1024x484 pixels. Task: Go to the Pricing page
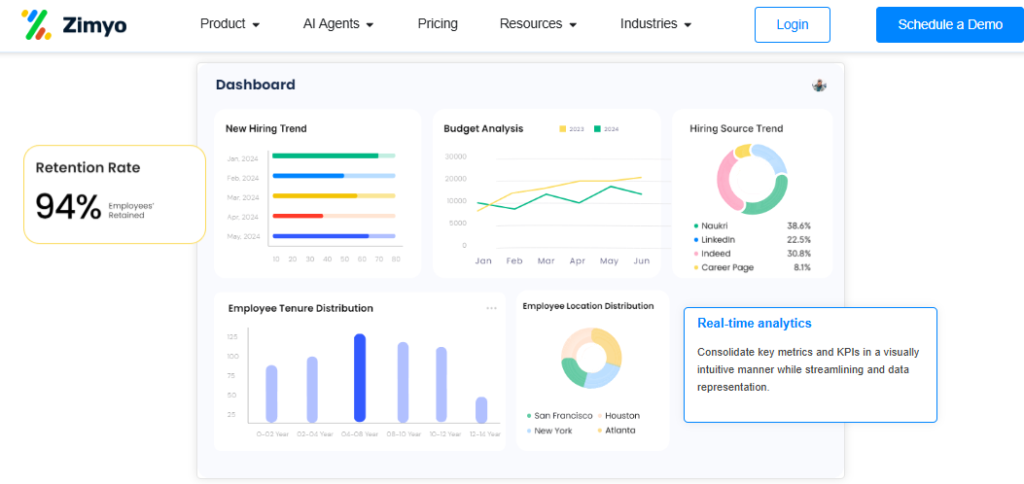pos(438,24)
